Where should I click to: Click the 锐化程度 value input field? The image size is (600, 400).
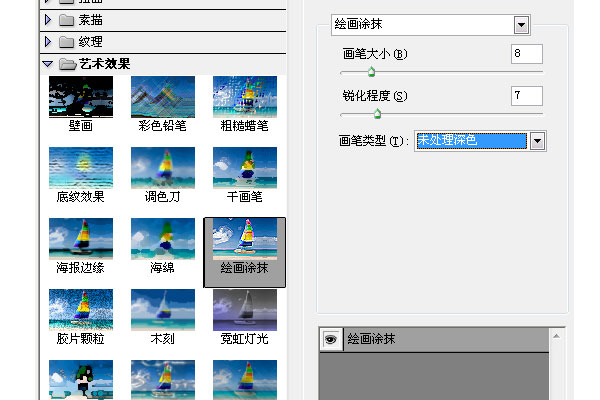(526, 96)
